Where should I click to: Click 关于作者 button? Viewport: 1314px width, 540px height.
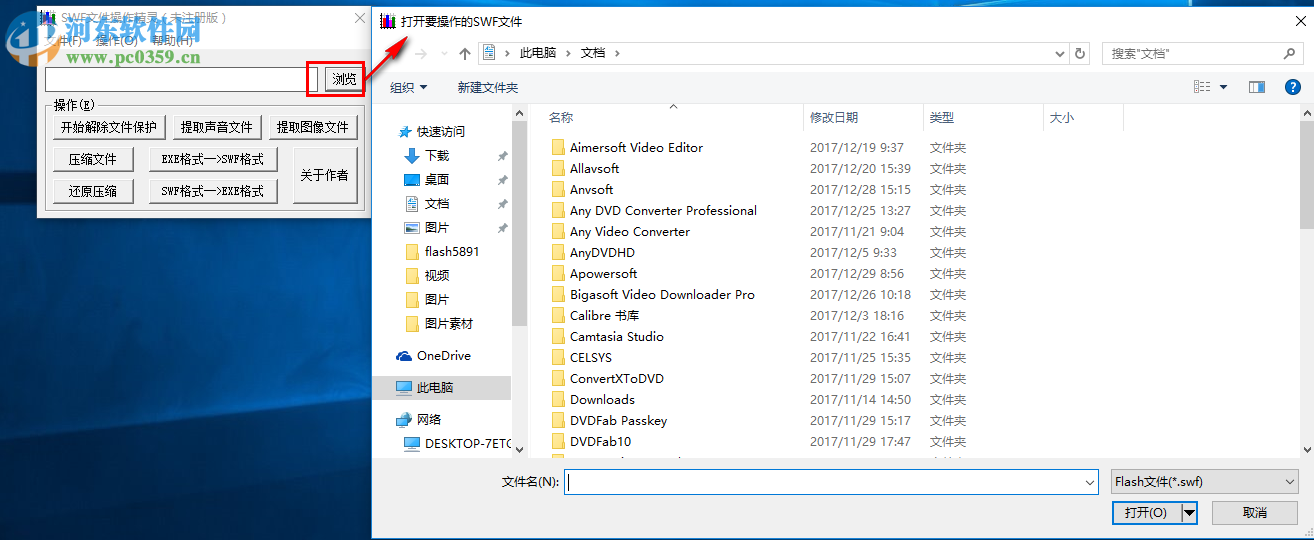pos(325,175)
